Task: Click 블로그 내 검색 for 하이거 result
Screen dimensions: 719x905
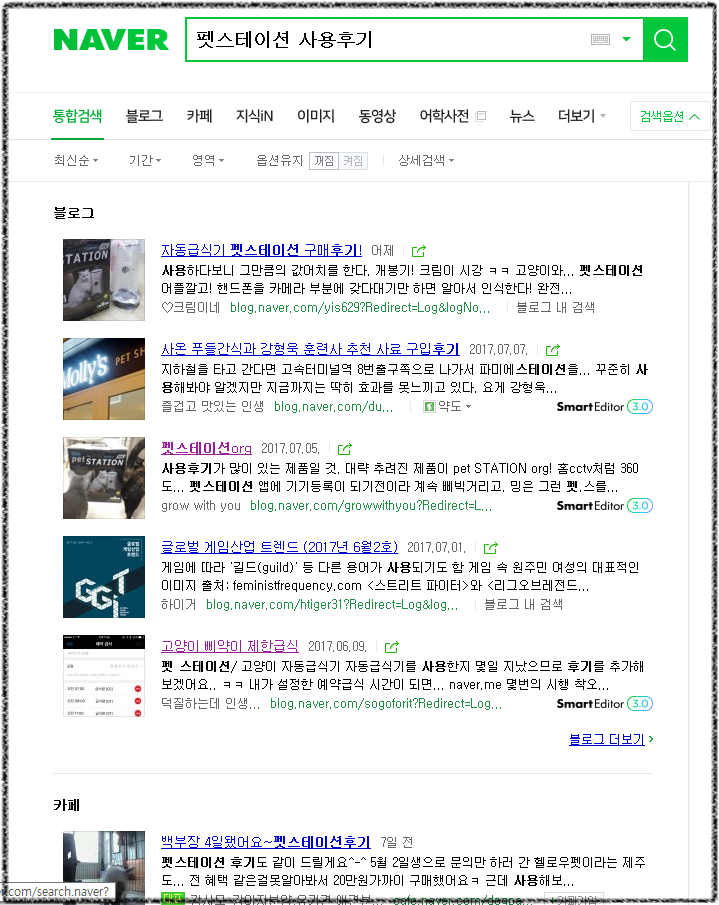Action: click(523, 604)
